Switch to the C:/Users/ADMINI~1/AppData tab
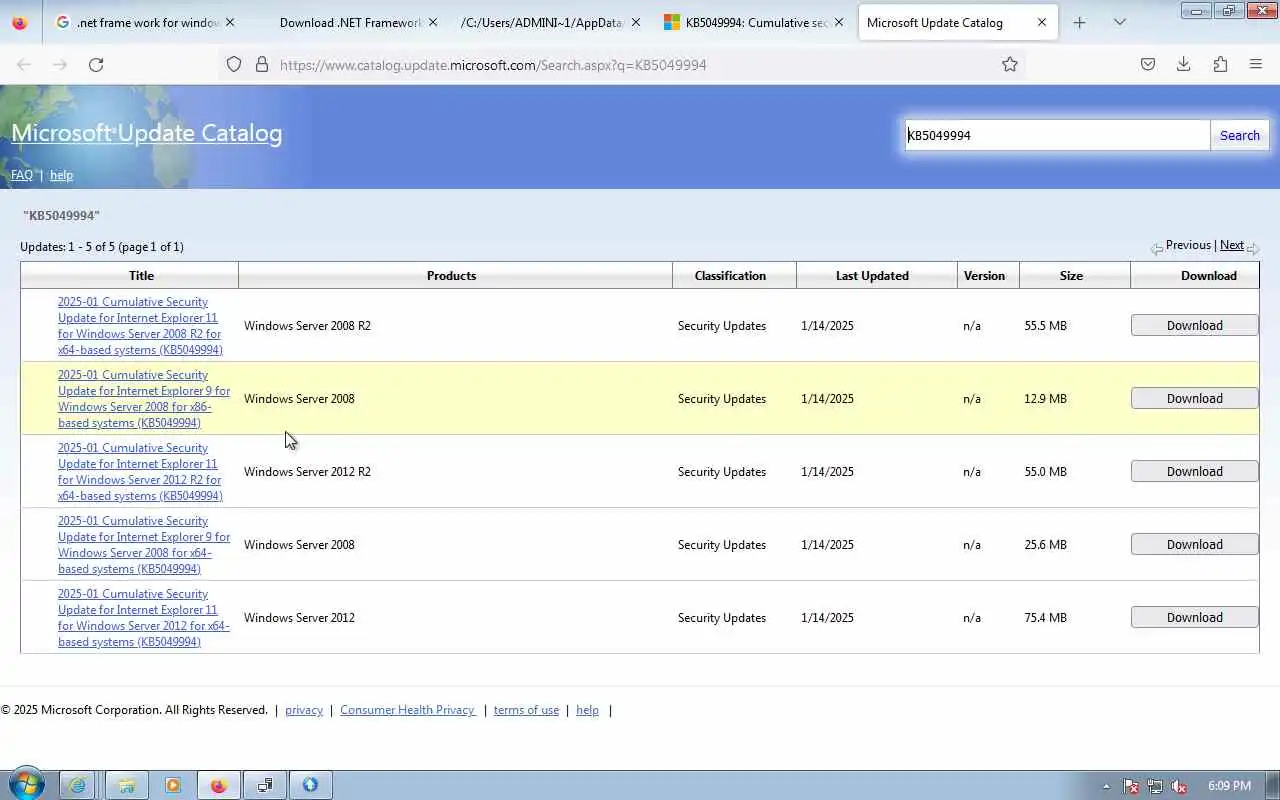 pyautogui.click(x=551, y=22)
